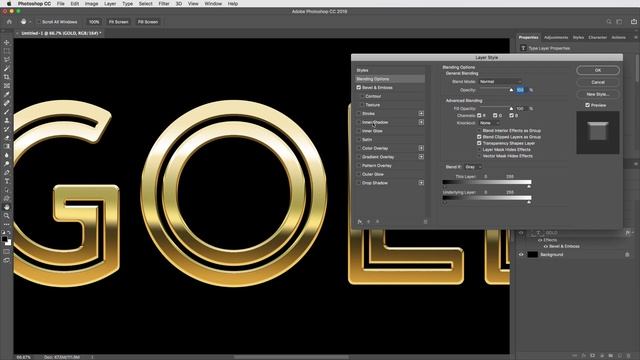Open the Blend If Gray dropdown
The height and width of the screenshot is (360, 640).
473,167
